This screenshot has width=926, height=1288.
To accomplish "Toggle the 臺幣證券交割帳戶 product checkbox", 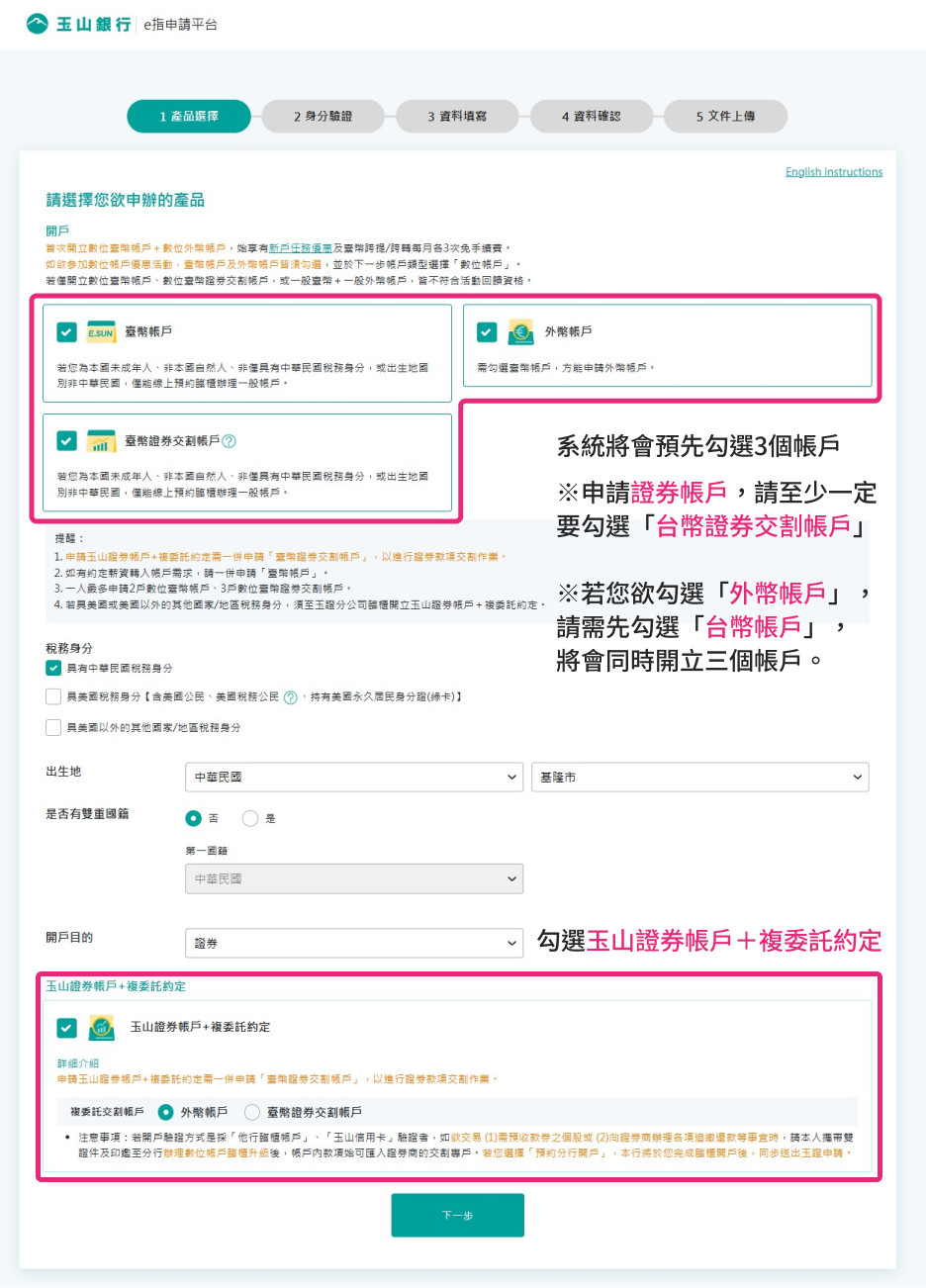I will click(x=66, y=441).
